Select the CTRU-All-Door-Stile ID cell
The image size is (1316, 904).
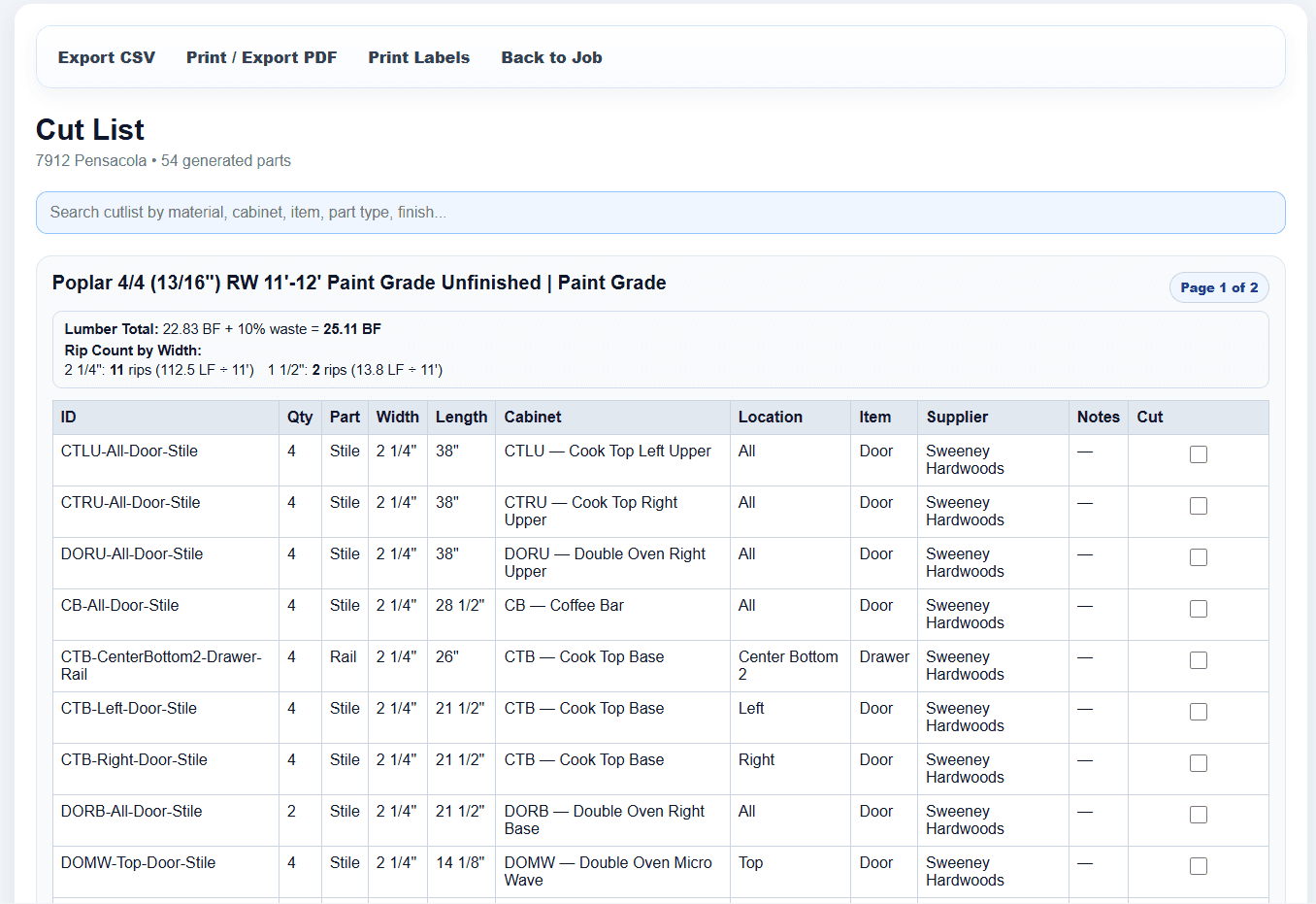166,512
